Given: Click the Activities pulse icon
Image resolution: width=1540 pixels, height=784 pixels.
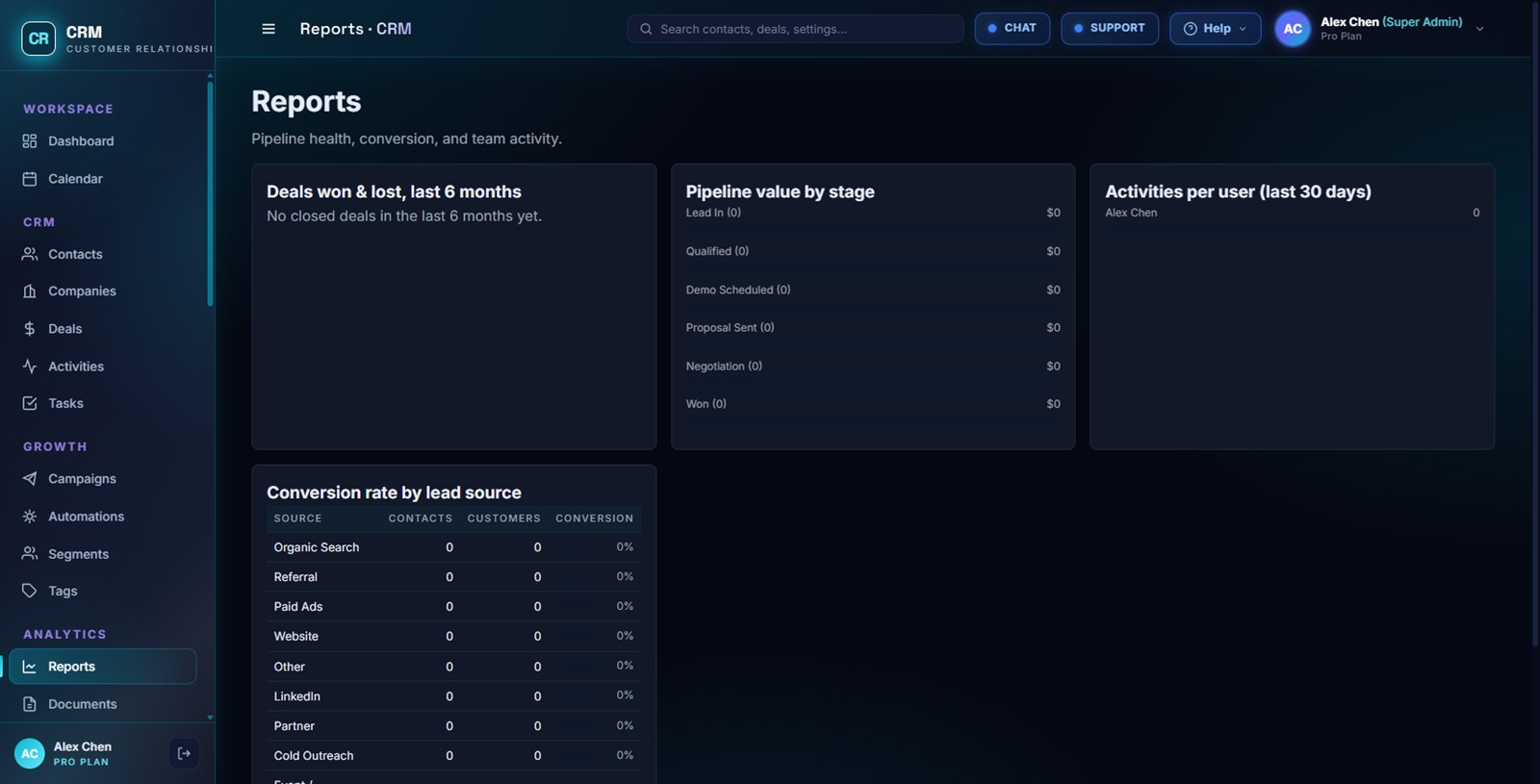Looking at the screenshot, I should pyautogui.click(x=30, y=367).
